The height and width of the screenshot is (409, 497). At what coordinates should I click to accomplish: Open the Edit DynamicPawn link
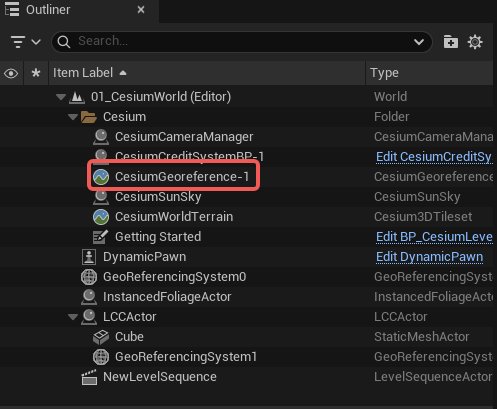429,257
